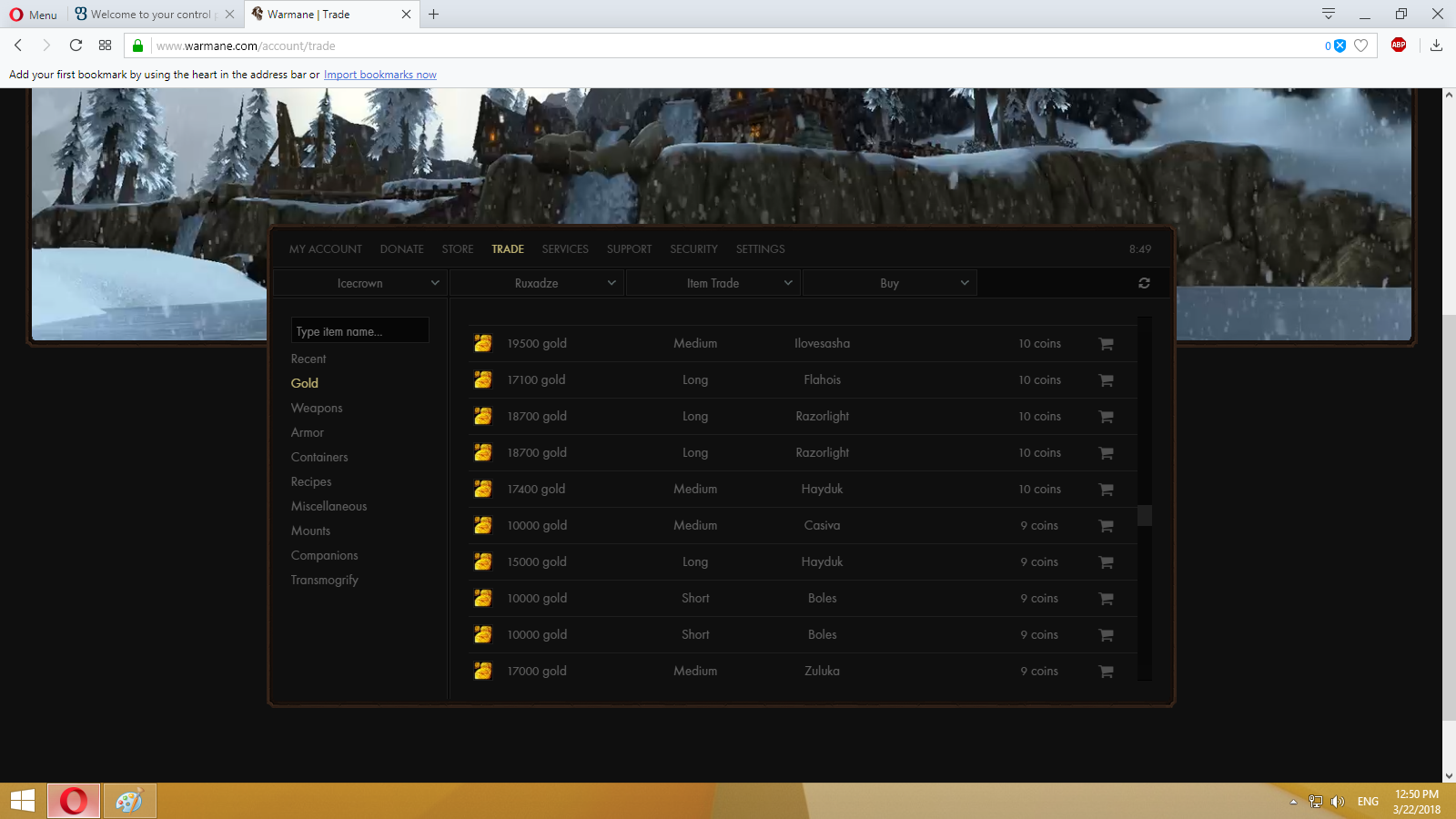1456x819 pixels.
Task: Click the Type item name search field
Action: 359,331
